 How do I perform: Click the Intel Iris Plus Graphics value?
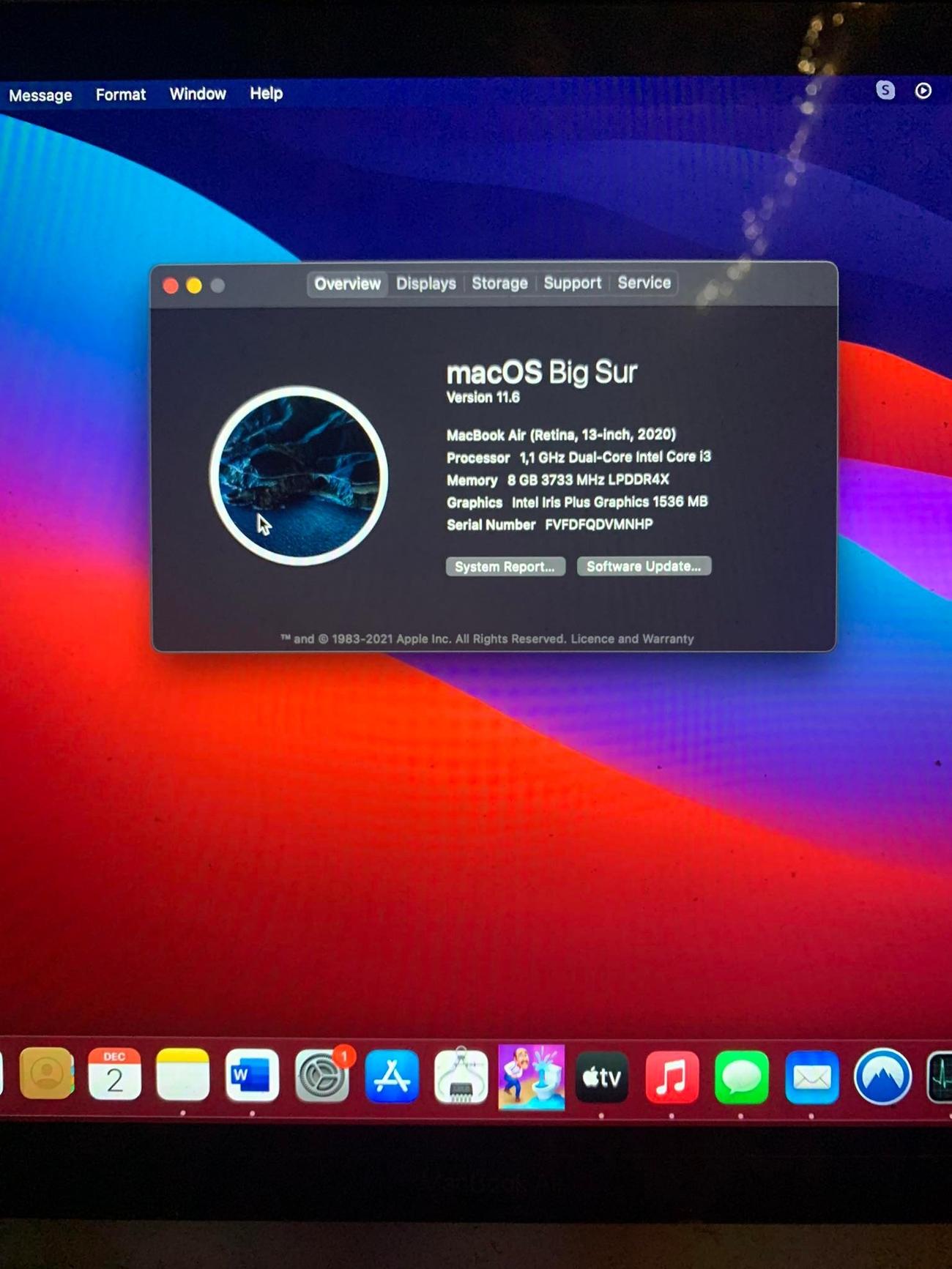(609, 502)
